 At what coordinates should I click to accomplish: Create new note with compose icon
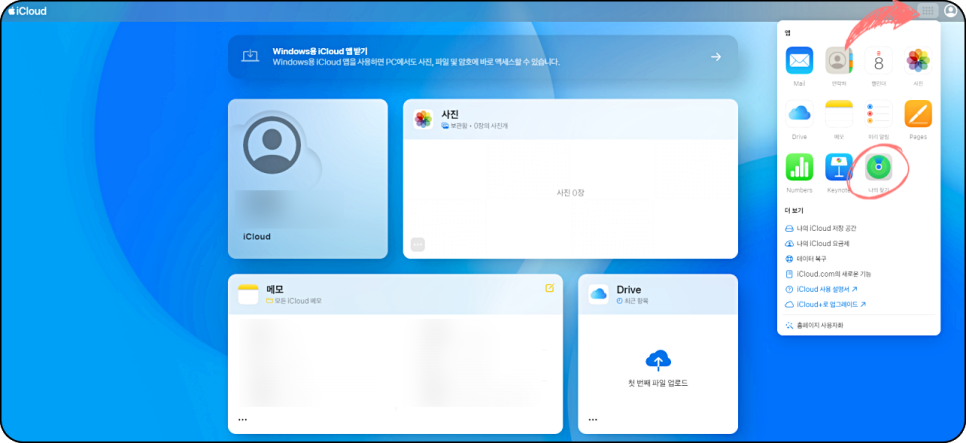(550, 288)
